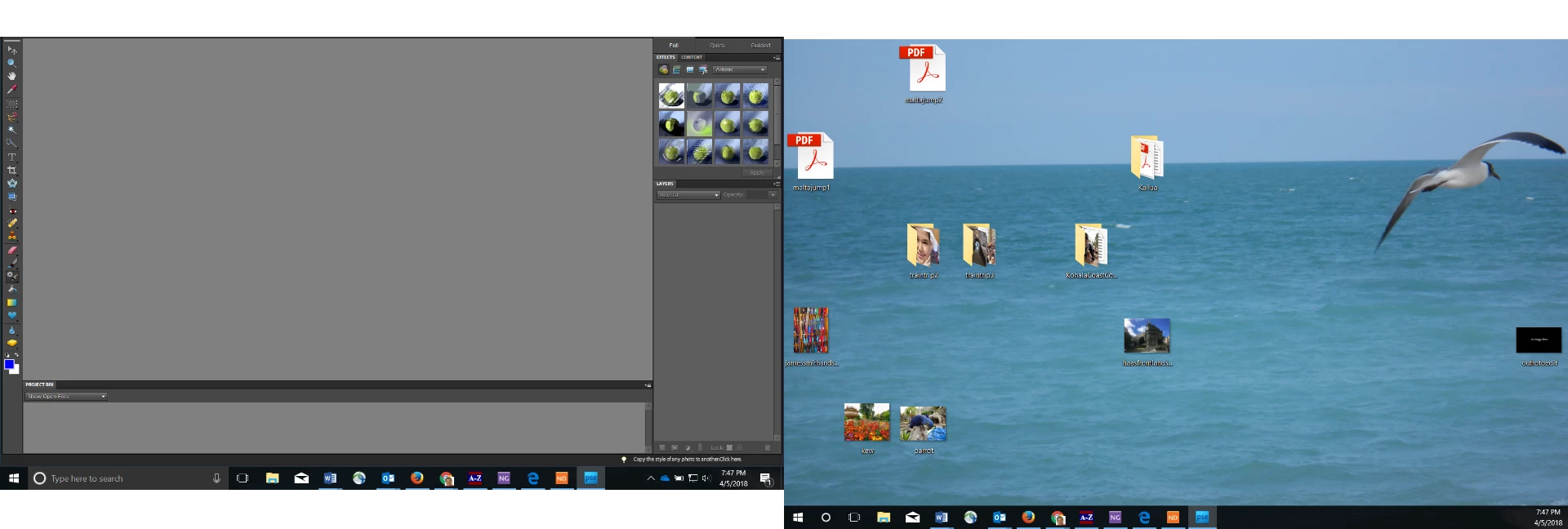This screenshot has height=529, width=1568.
Task: Select the Crop tool
Action: [x=11, y=170]
